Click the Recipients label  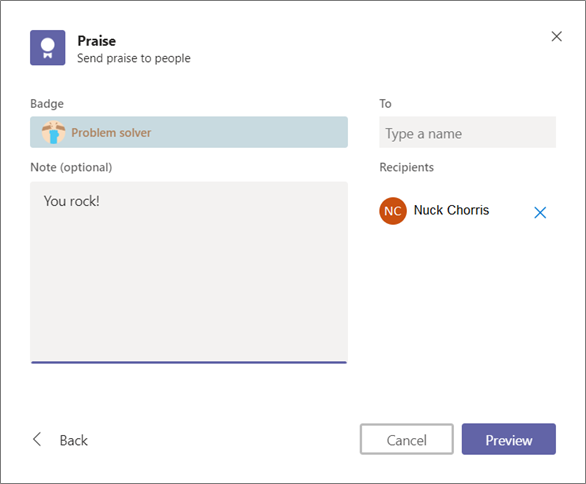[407, 167]
